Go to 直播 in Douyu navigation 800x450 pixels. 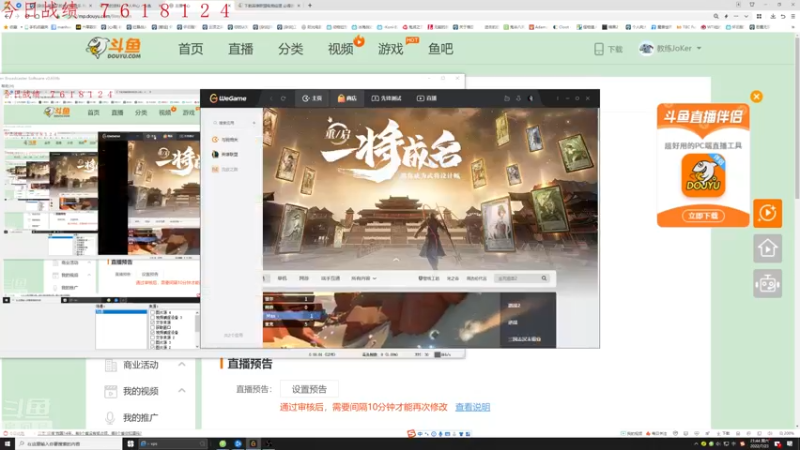point(240,49)
